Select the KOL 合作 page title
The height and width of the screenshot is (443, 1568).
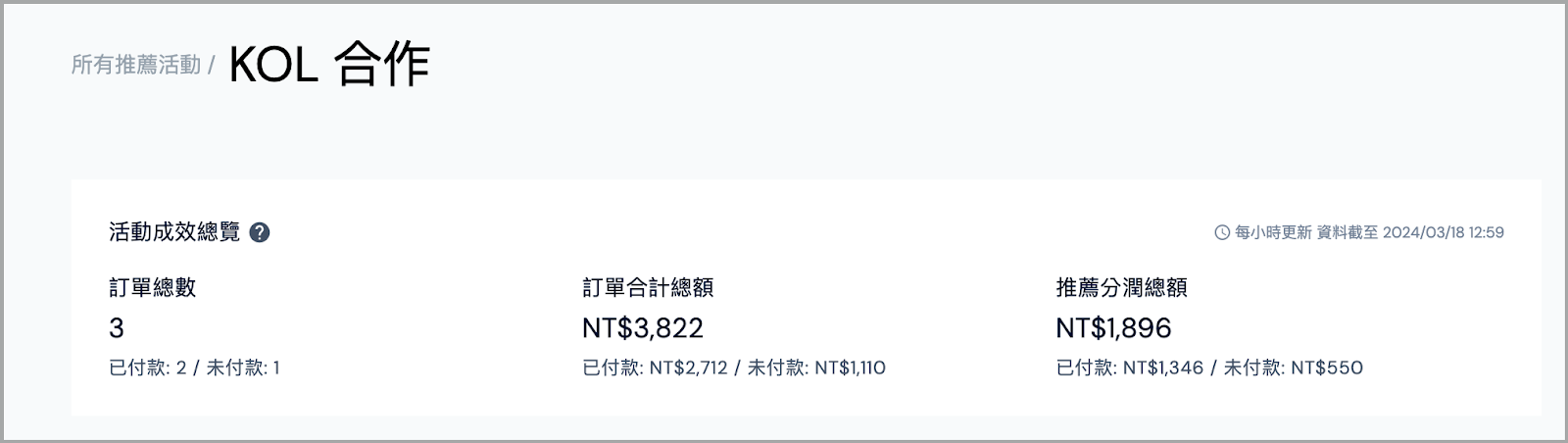click(x=329, y=65)
